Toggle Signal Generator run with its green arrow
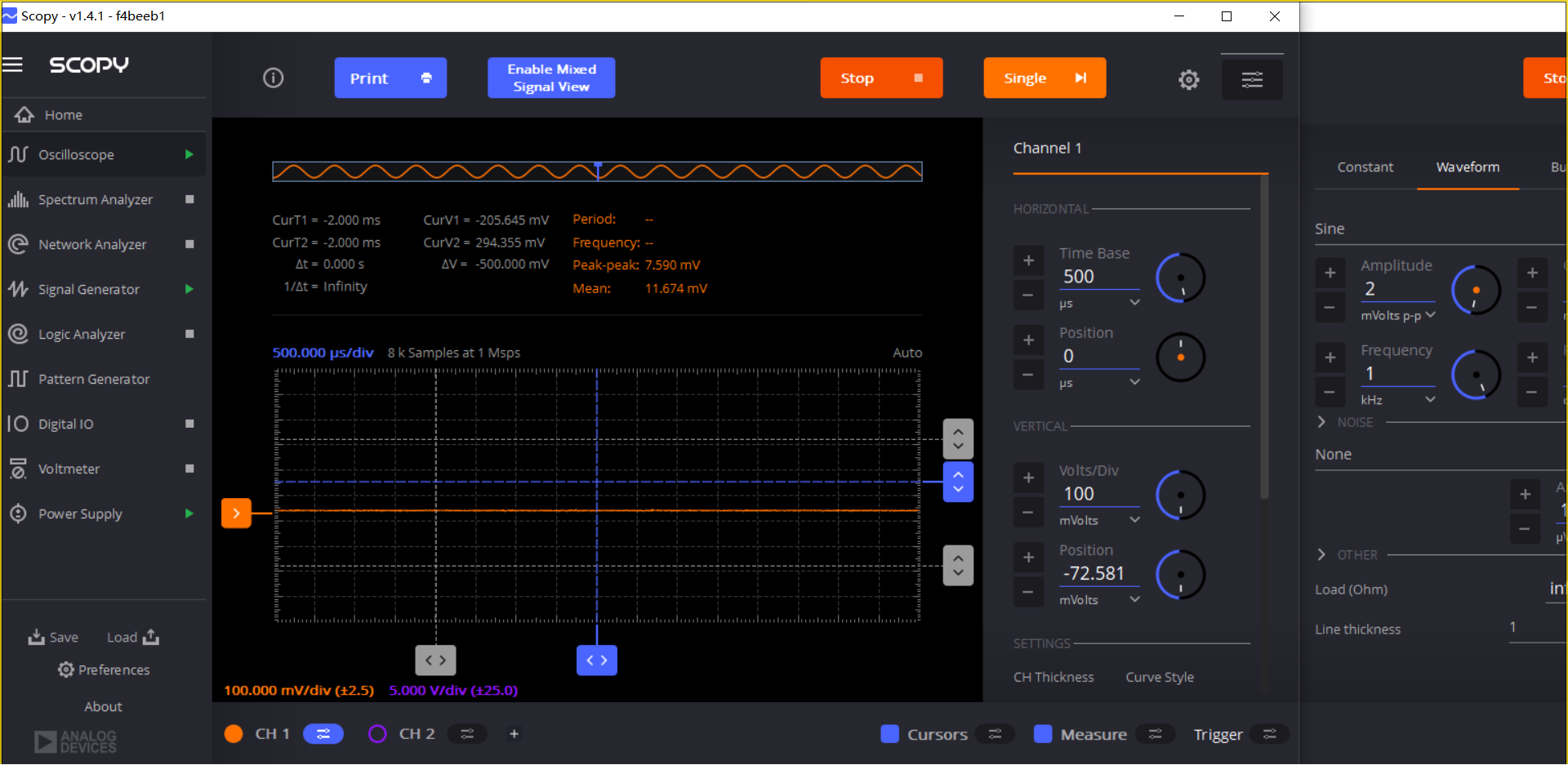 click(189, 289)
